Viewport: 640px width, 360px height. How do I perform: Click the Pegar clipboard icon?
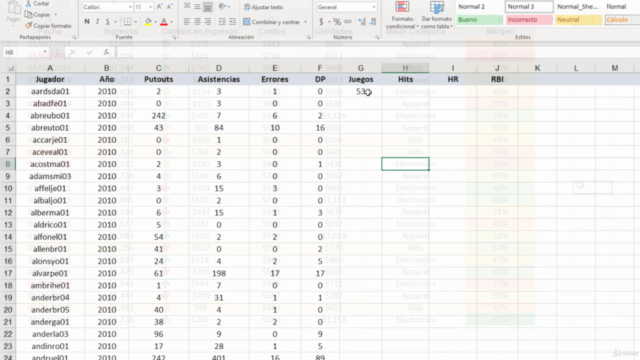pos(14,8)
